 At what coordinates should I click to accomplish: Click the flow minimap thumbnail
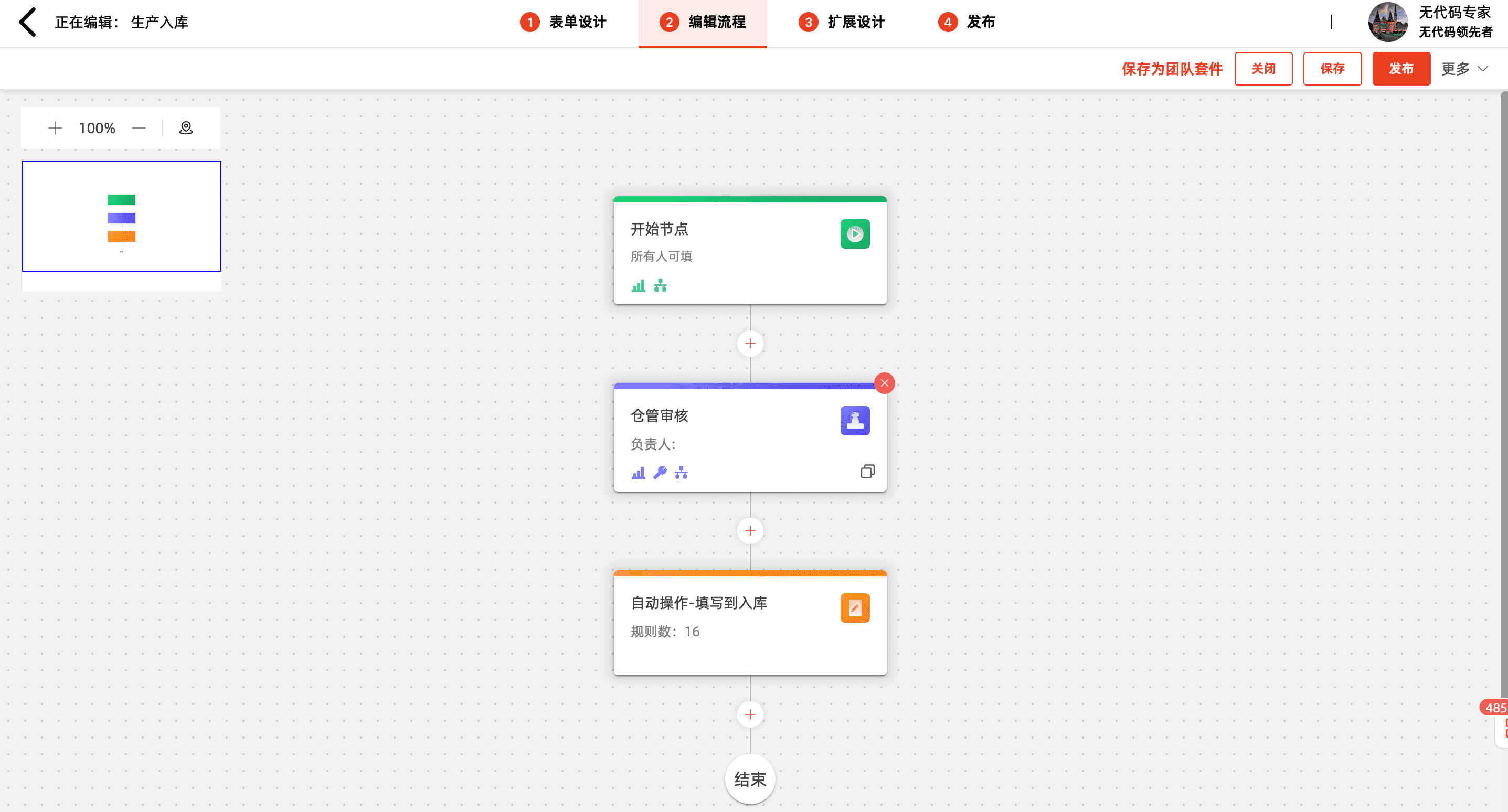tap(122, 216)
